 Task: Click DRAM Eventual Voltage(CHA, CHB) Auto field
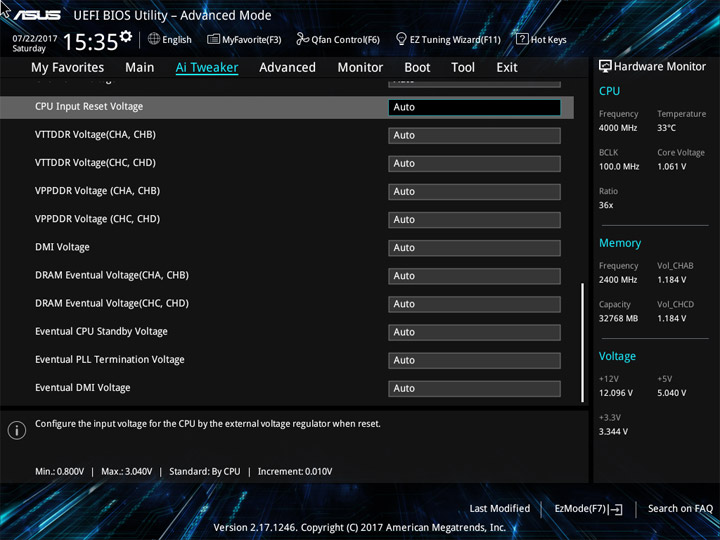tap(474, 276)
